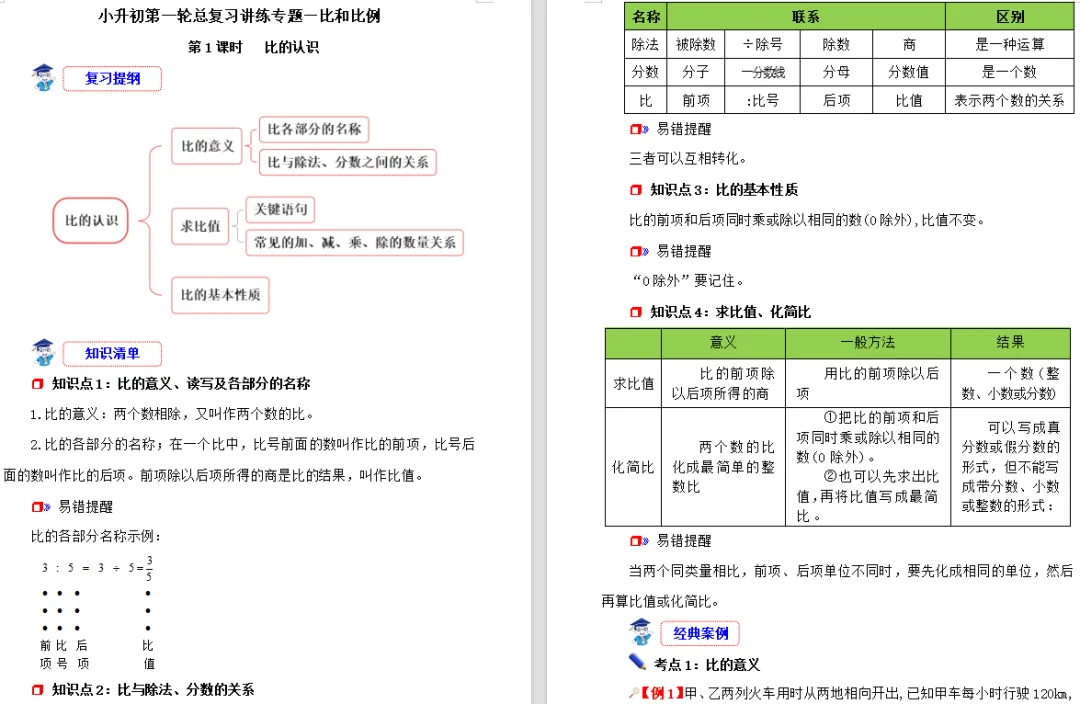
Task: Click the heading 知识点1: 比的意义、读写及各部分的名称
Action: pyautogui.click(x=181, y=384)
